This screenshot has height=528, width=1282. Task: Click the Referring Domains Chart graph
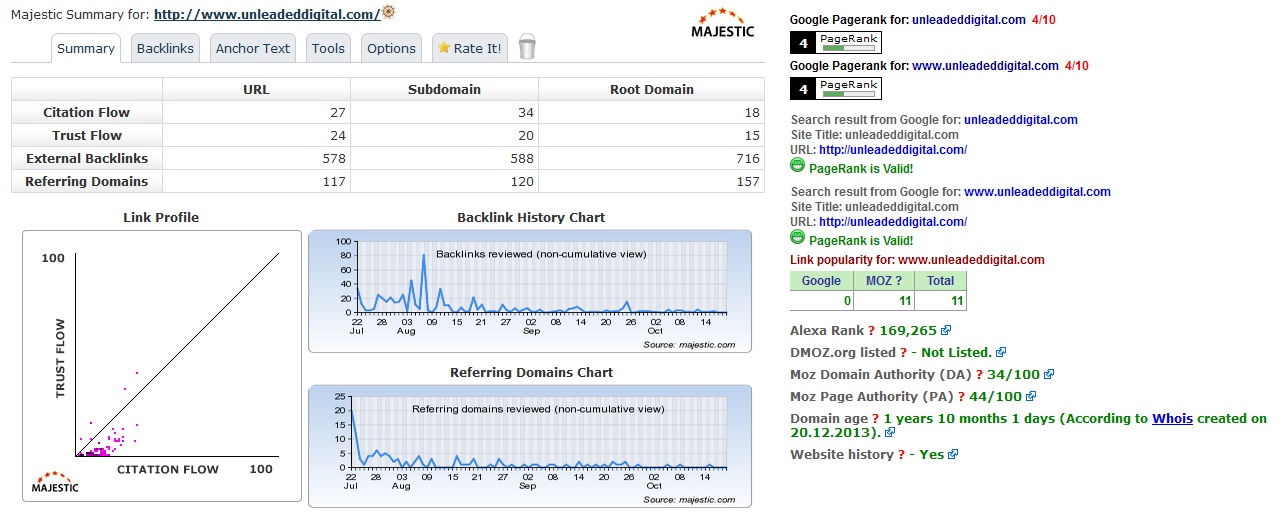(530, 446)
